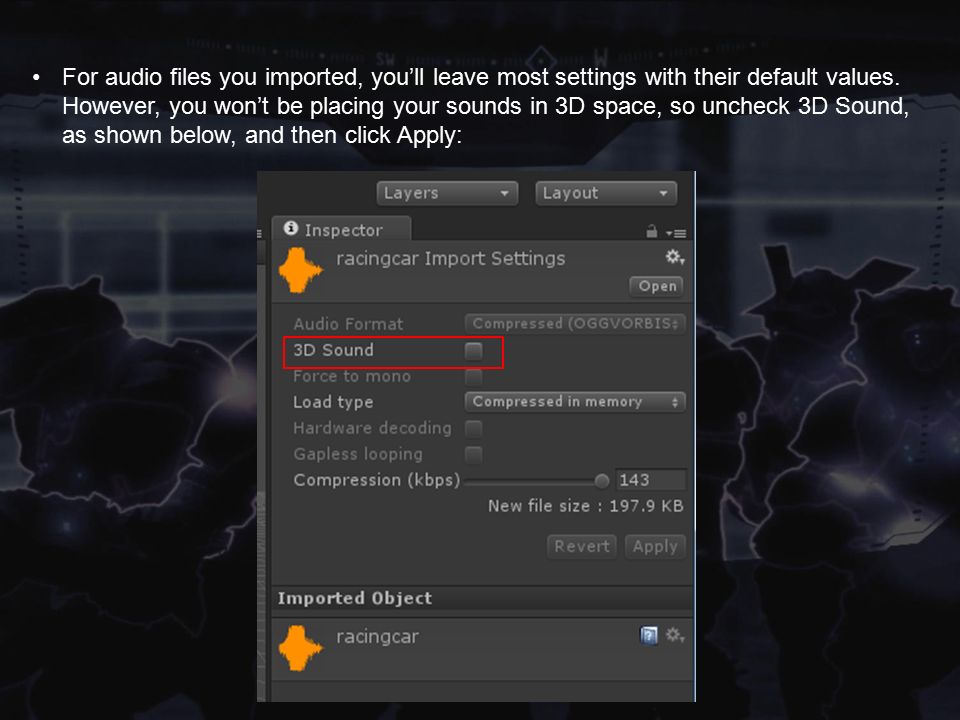Open the Layers dropdown
Screen dimensions: 960x720
448,193
